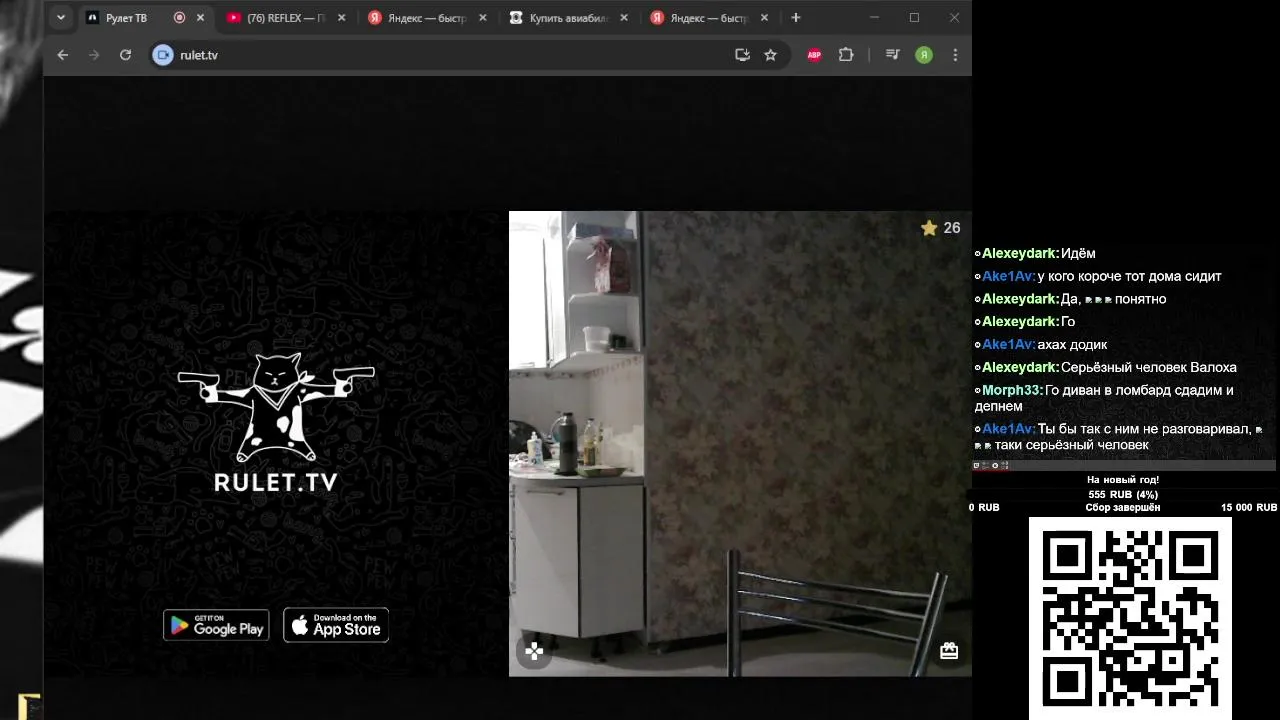Click the install app icon in address bar
Image resolution: width=1280 pixels, height=720 pixels.
(x=742, y=55)
